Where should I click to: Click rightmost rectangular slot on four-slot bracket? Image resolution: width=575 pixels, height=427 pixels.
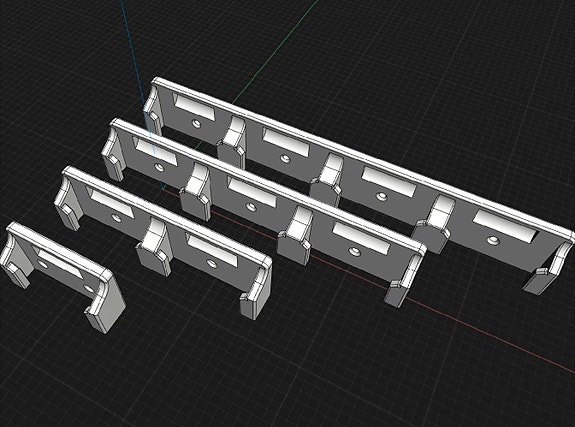pos(504,226)
